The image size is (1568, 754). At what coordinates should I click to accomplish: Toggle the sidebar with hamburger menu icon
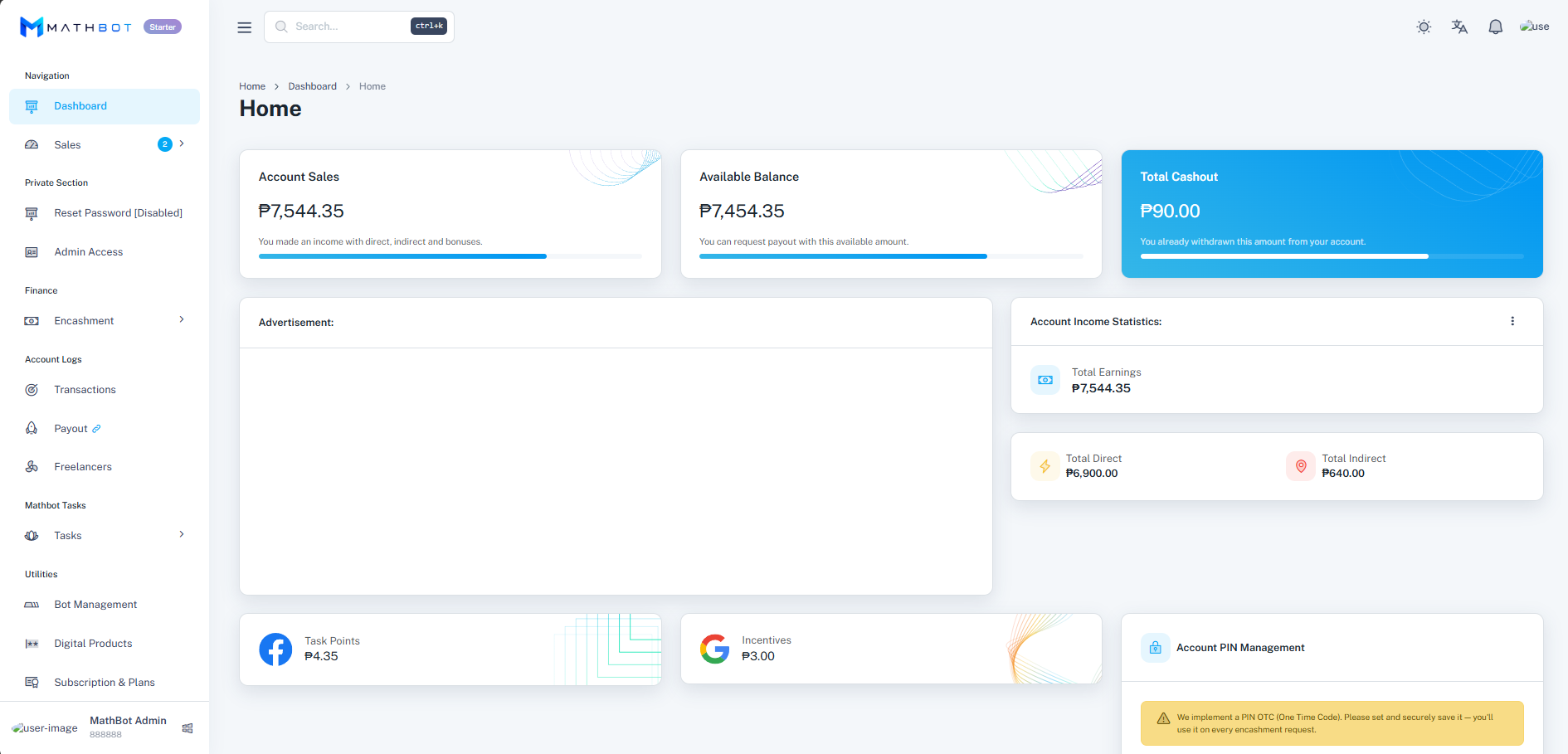click(245, 27)
